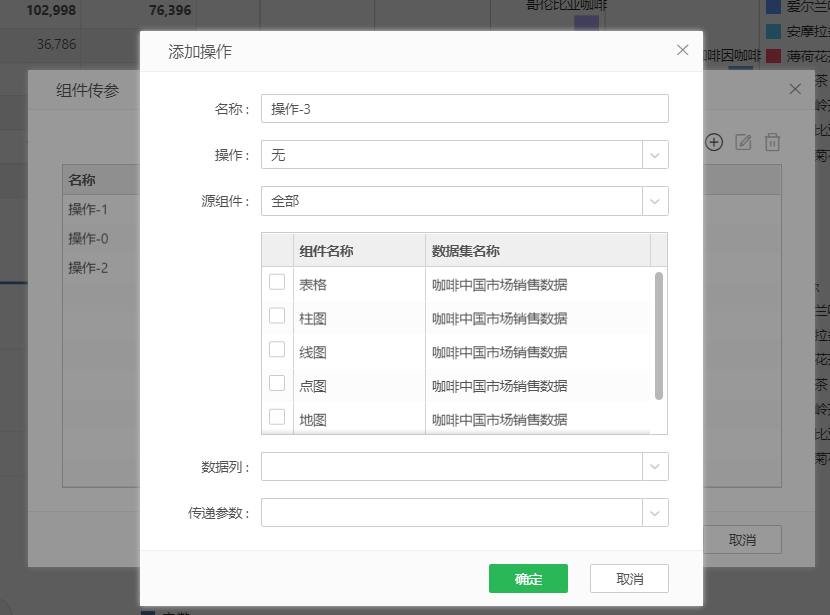Close the 添加操作 dialog
Viewport: 830px width, 615px height.
pyautogui.click(x=683, y=50)
